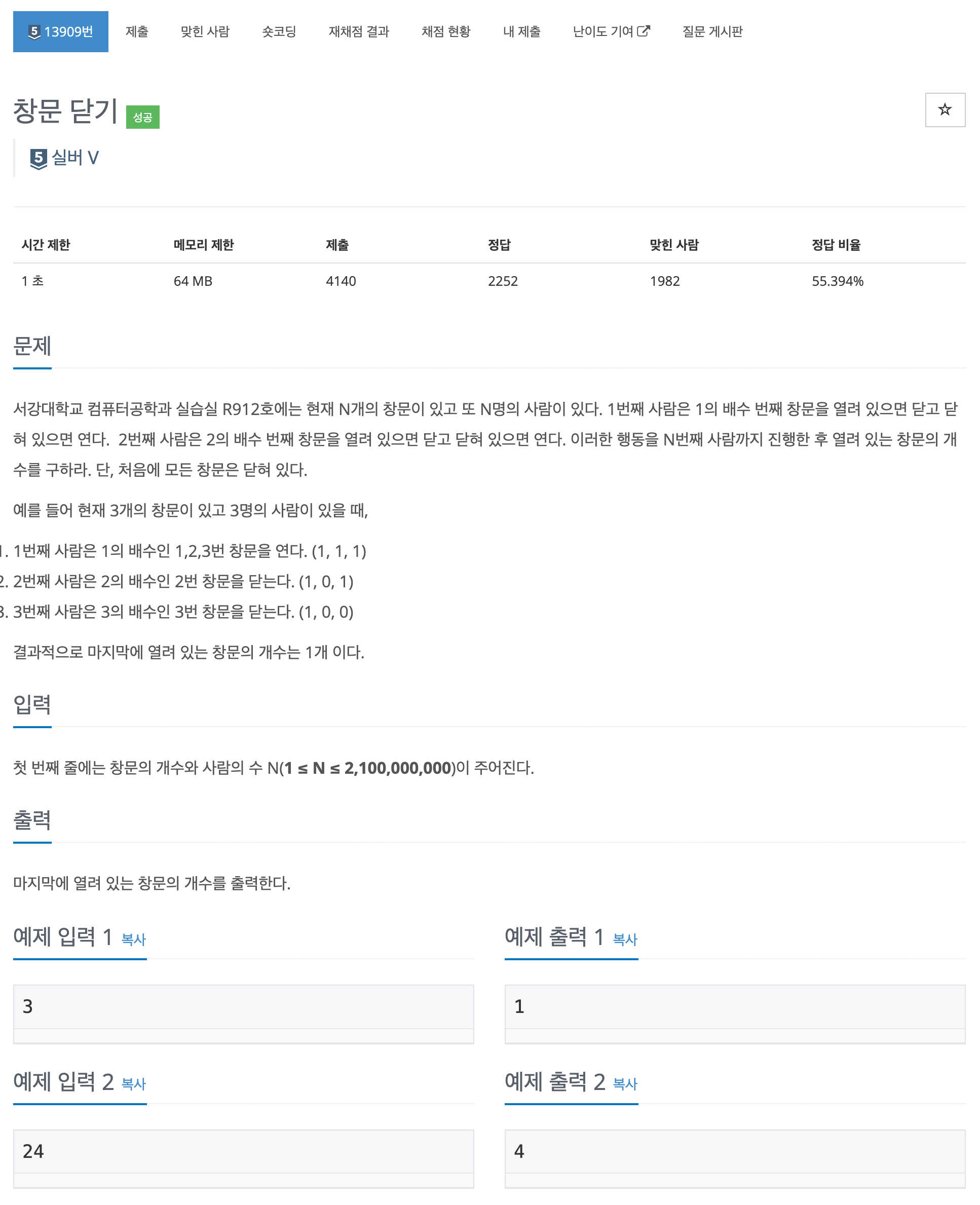Copy example input 1 via 복사
Viewport: 980px width, 1205px height.
point(133,939)
